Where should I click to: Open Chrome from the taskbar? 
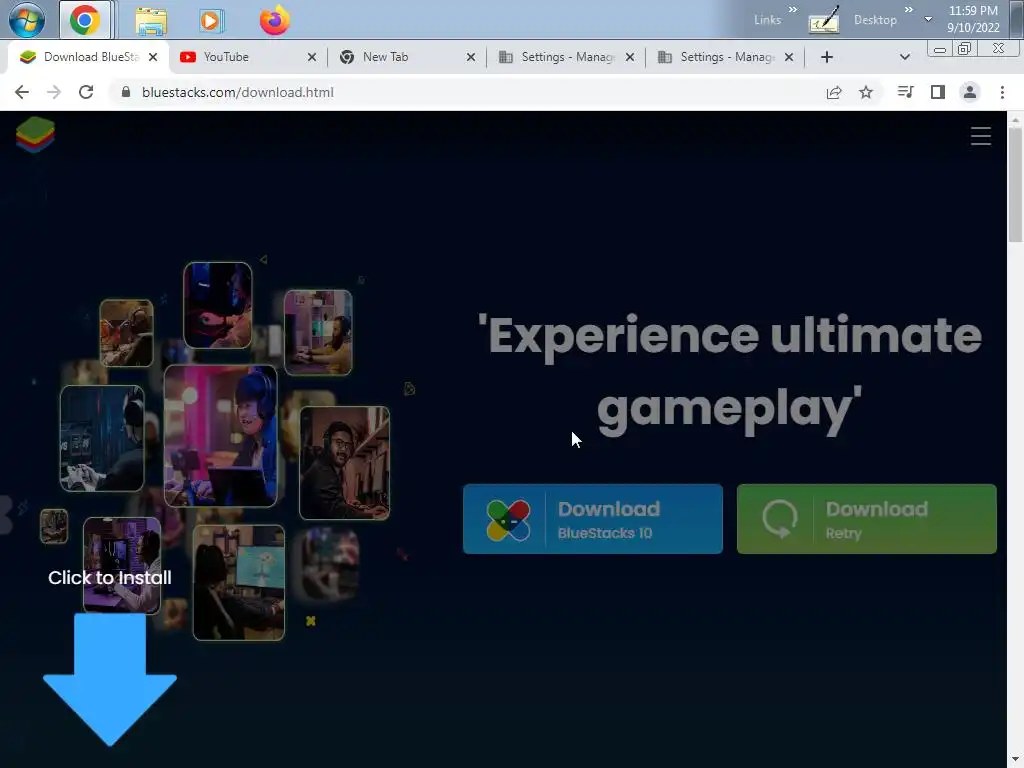tap(85, 20)
